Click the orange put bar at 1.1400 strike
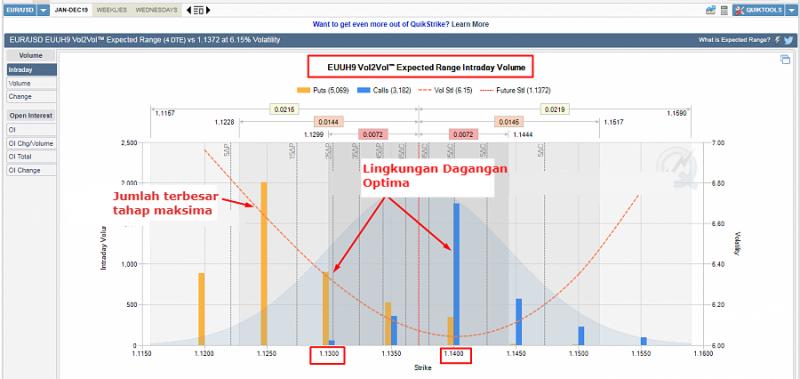800x379 pixels. click(x=451, y=331)
